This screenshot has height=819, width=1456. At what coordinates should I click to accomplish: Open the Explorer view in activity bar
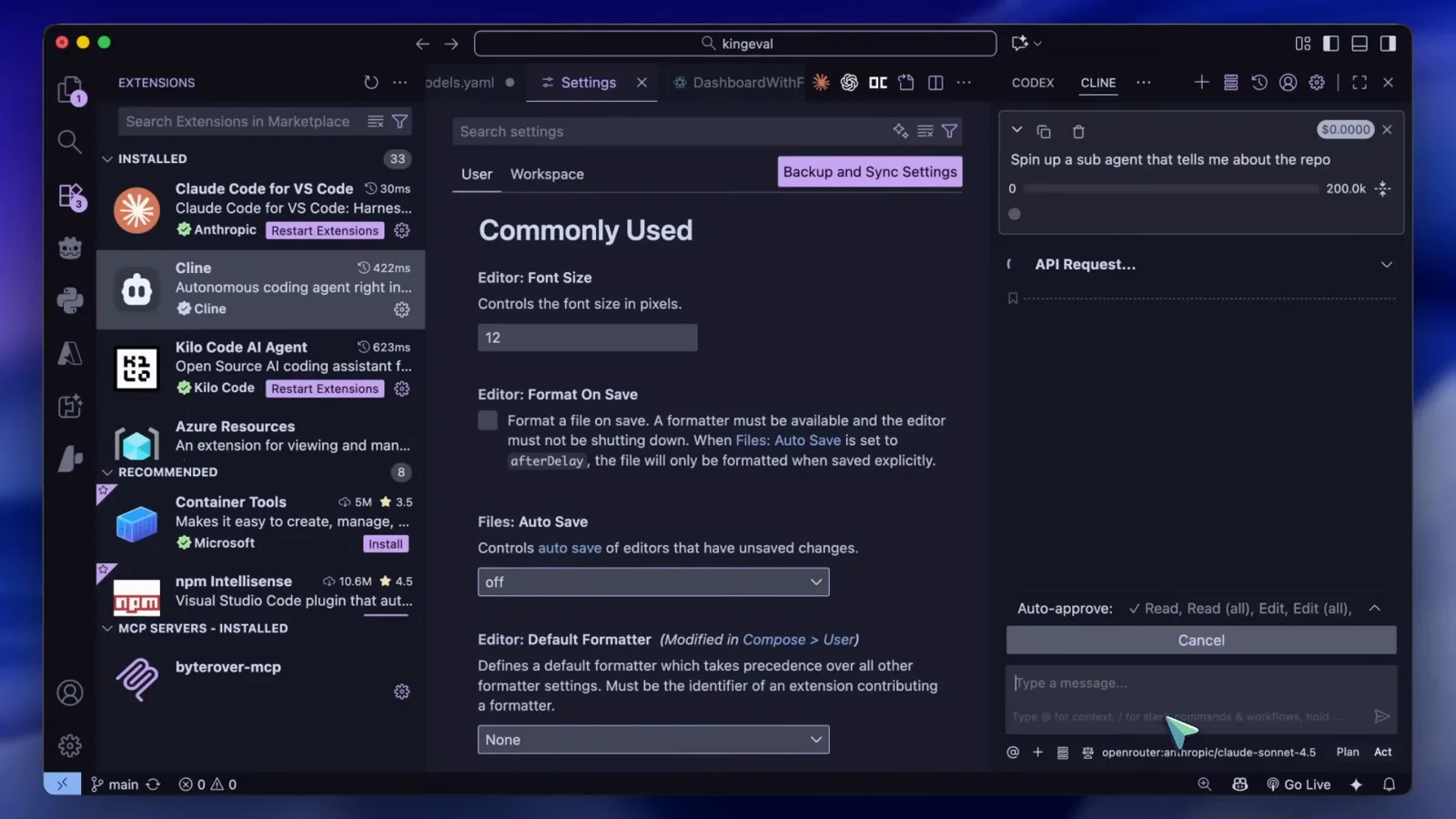pyautogui.click(x=70, y=90)
